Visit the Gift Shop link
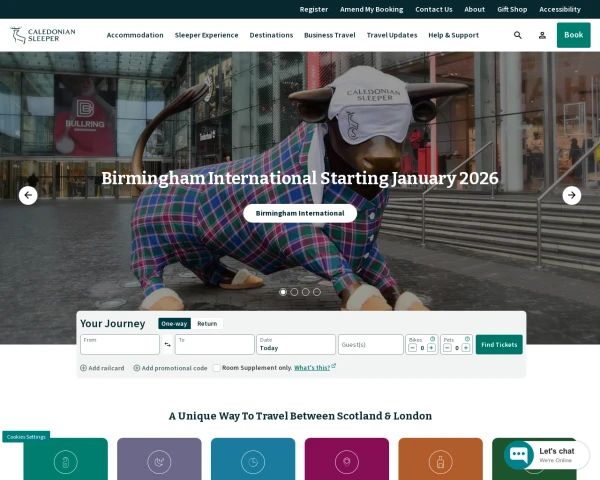The image size is (600, 480). (512, 10)
